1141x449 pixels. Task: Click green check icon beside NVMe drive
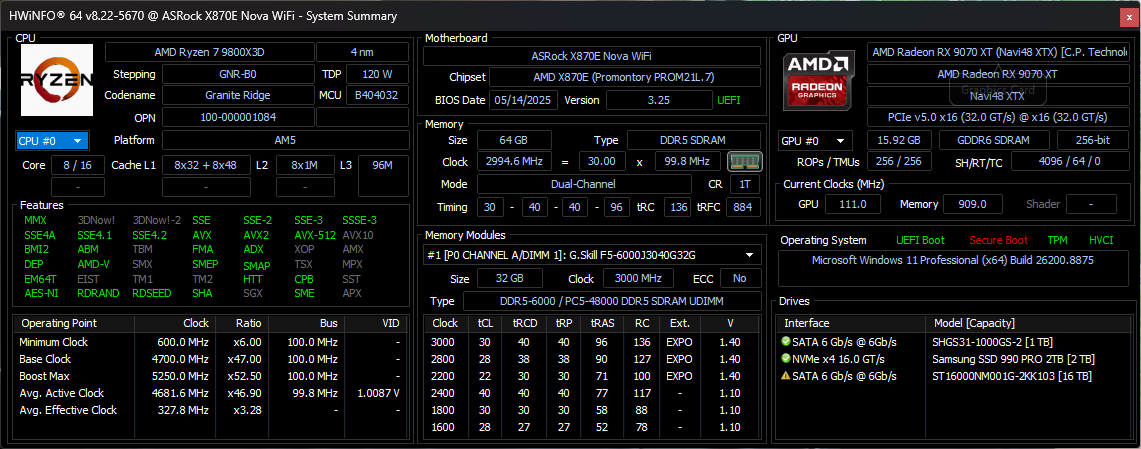click(785, 359)
